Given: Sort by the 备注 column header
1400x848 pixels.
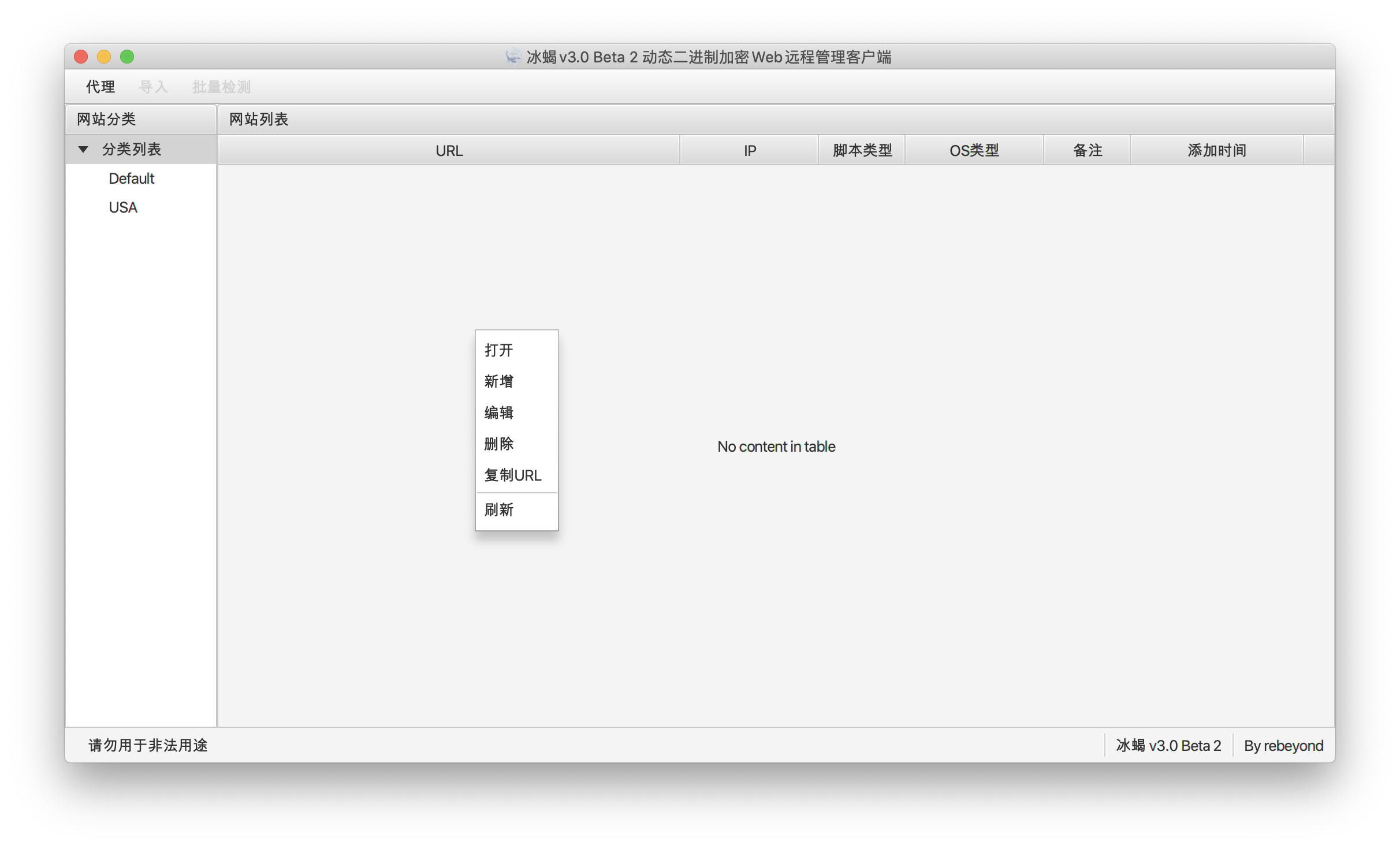Looking at the screenshot, I should (x=1088, y=150).
